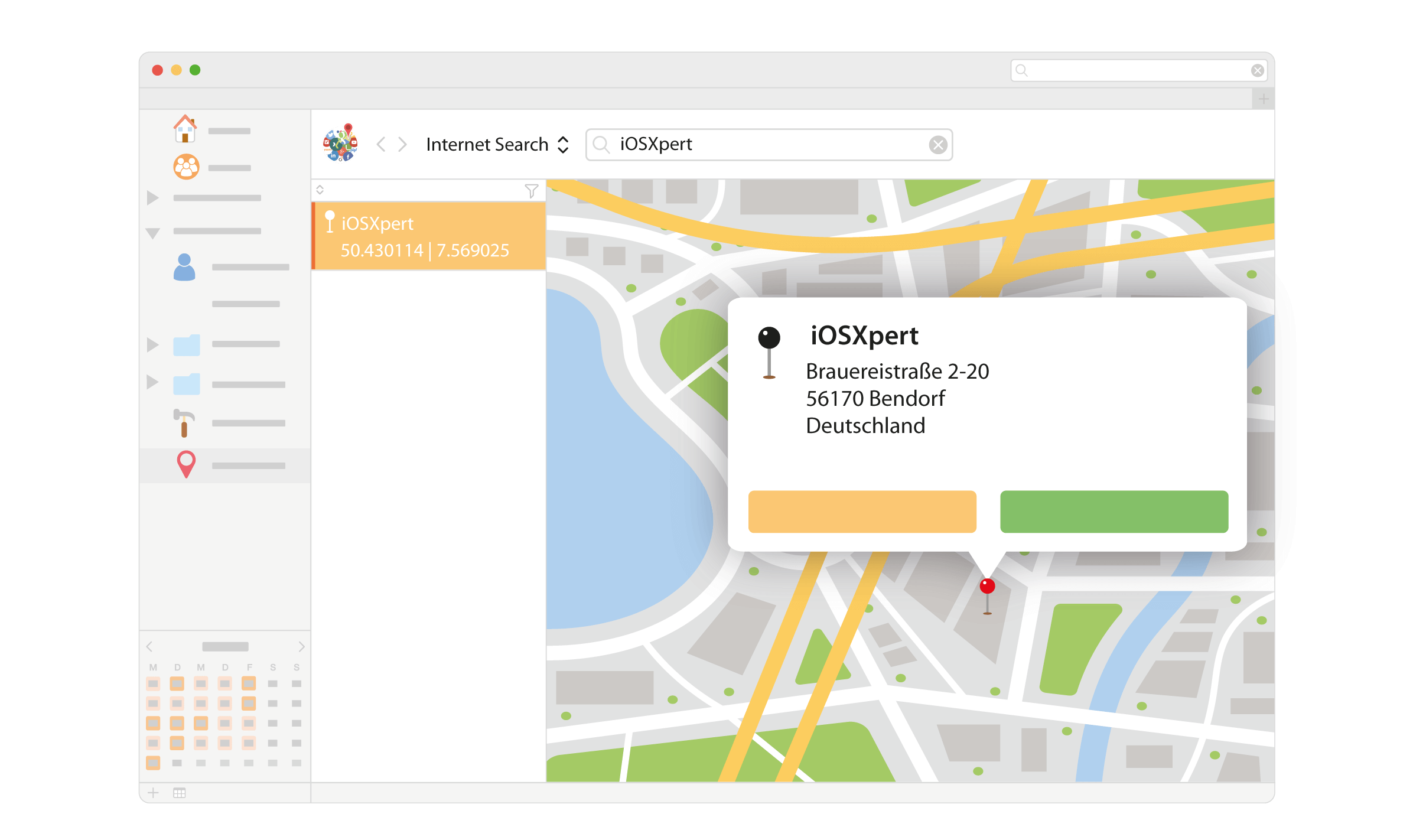The image size is (1413, 840).
Task: Open the house icon in sidebar
Action: [x=185, y=128]
